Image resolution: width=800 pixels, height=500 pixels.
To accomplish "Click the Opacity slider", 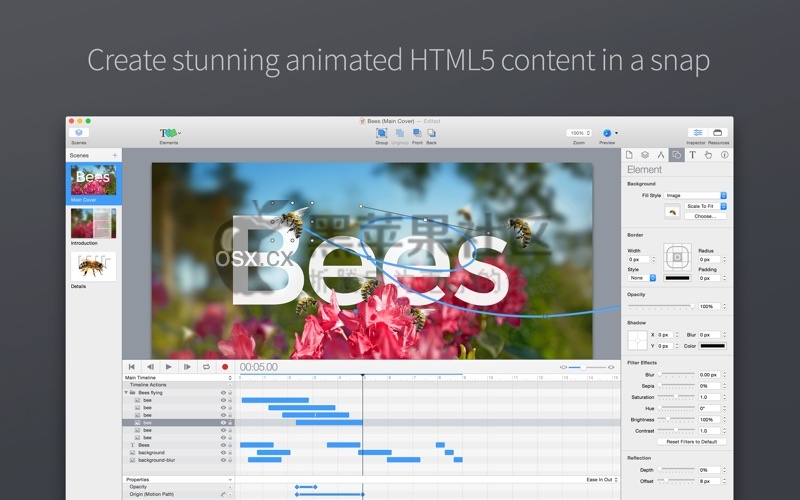I will point(662,306).
